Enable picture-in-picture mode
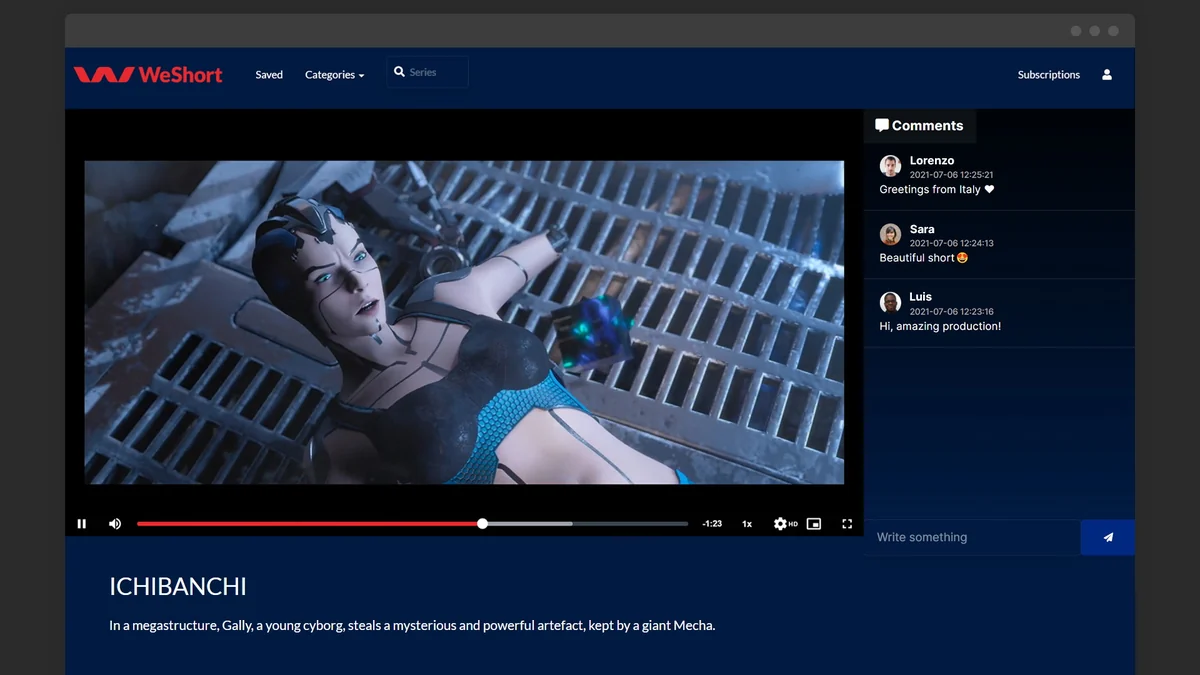The image size is (1200, 675). tap(814, 523)
